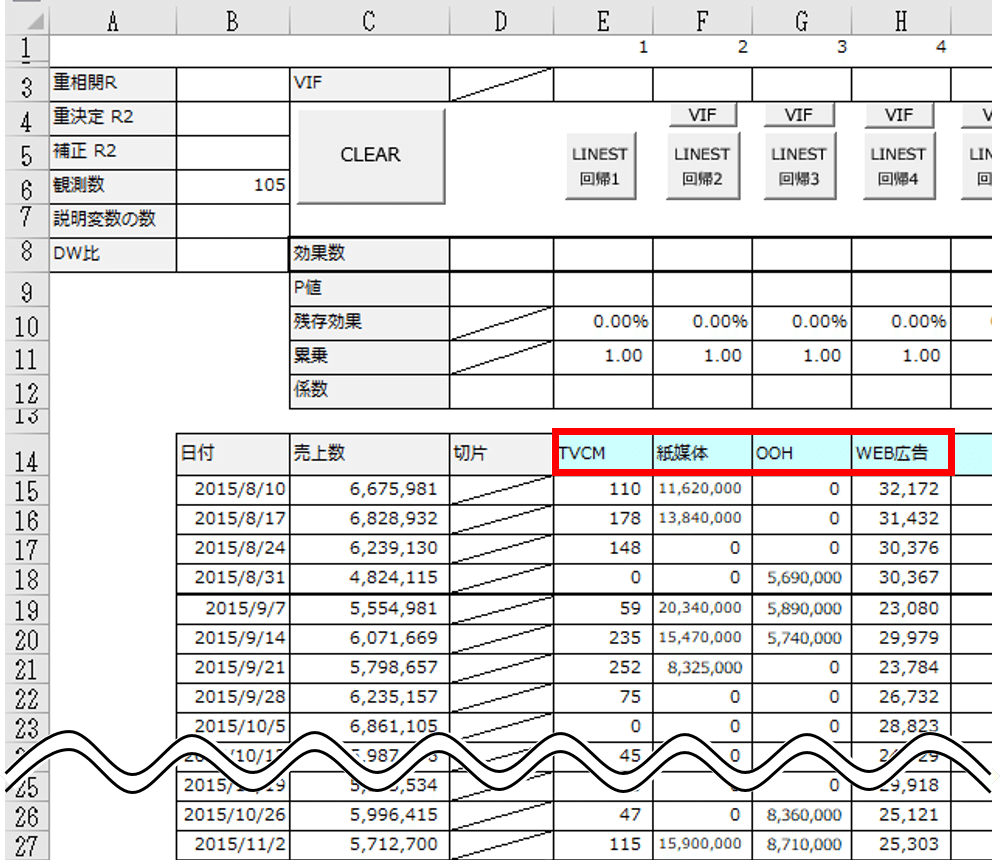Image resolution: width=1001 pixels, height=860 pixels.
Task: Select the WEB広告 value 32,172
Action: click(x=901, y=490)
